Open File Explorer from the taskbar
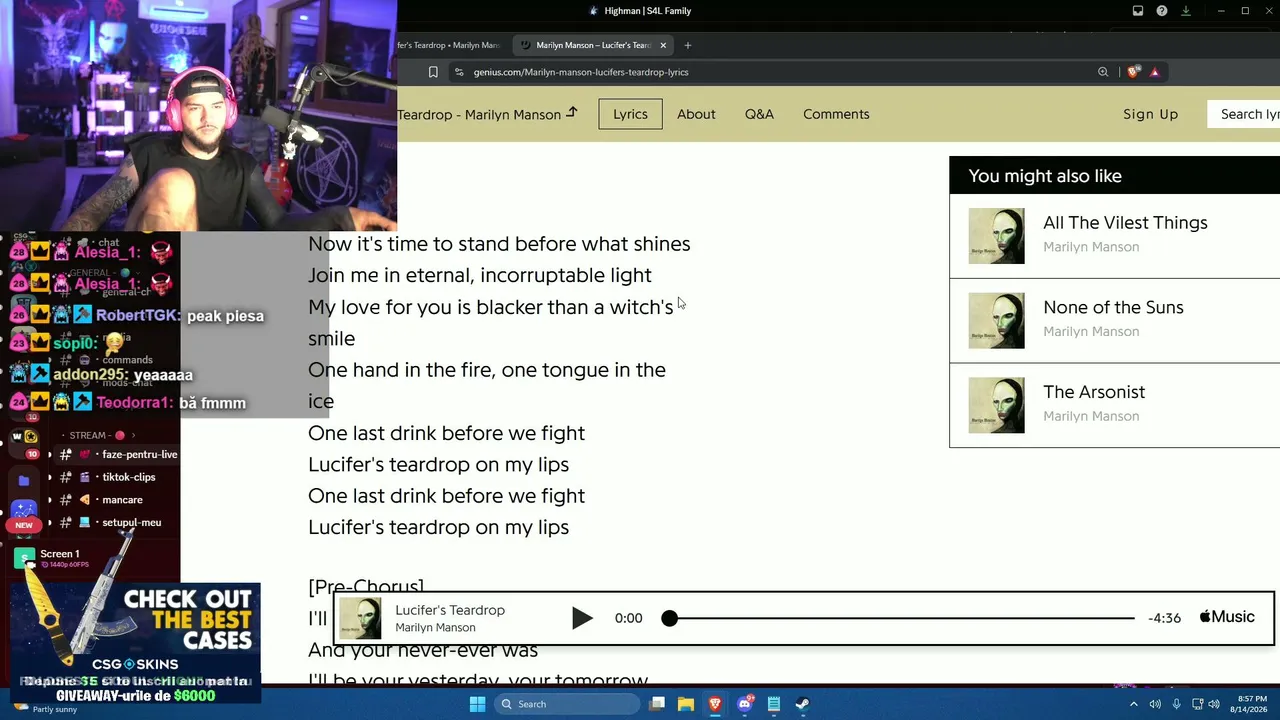1280x720 pixels. [686, 704]
